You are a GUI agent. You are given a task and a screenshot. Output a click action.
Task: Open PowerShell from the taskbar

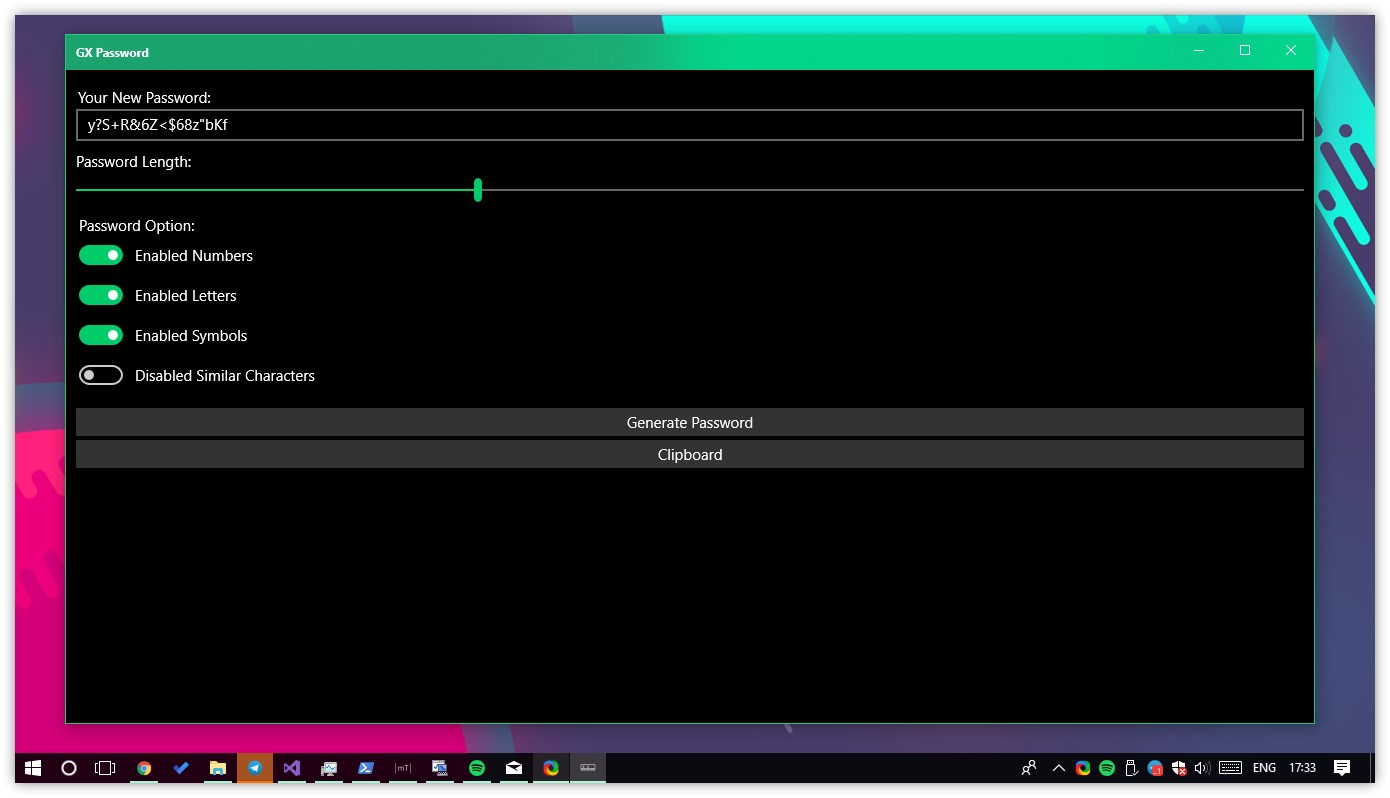click(366, 768)
